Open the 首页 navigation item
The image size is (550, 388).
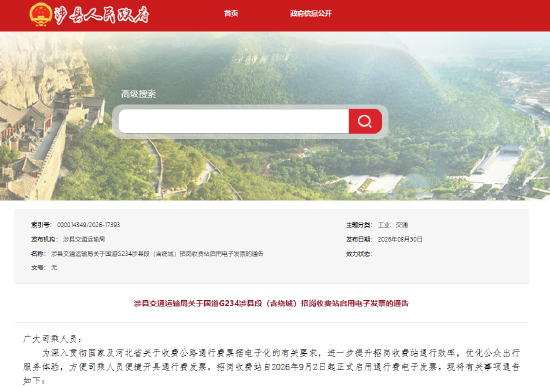coord(231,14)
